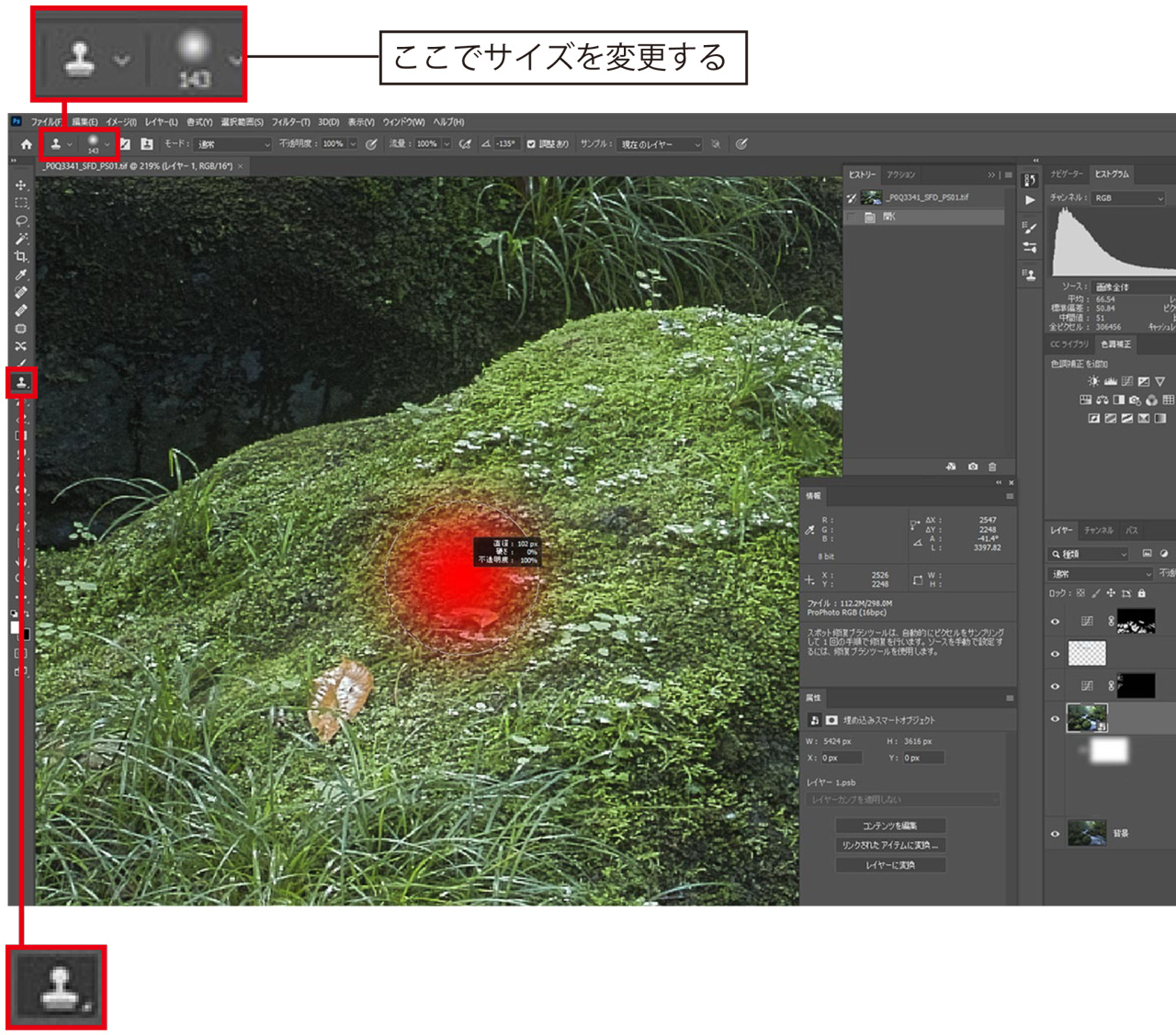Image resolution: width=1176 pixels, height=1035 pixels.
Task: Click the Home icon in options bar
Action: coord(26,144)
